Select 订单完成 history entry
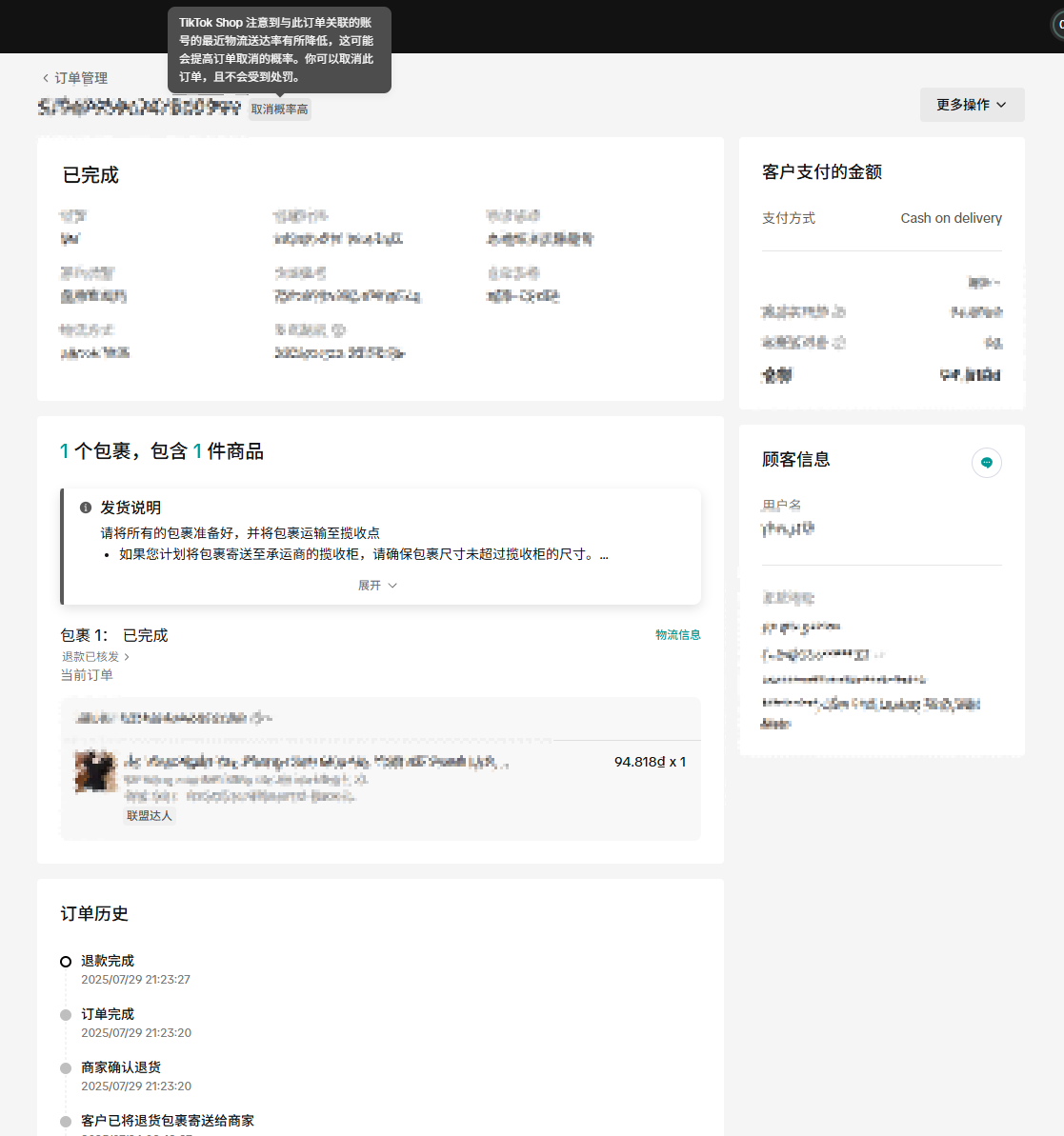The height and width of the screenshot is (1136, 1064). click(x=108, y=1014)
